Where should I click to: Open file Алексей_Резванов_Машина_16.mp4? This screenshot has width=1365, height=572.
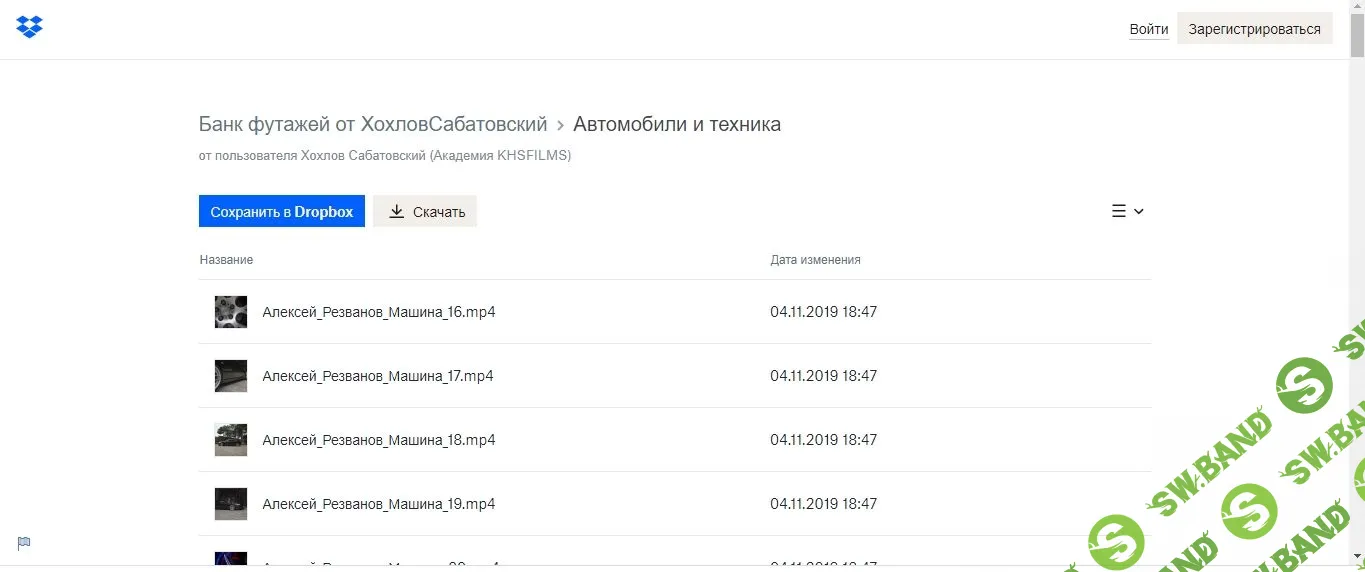pyautogui.click(x=379, y=312)
